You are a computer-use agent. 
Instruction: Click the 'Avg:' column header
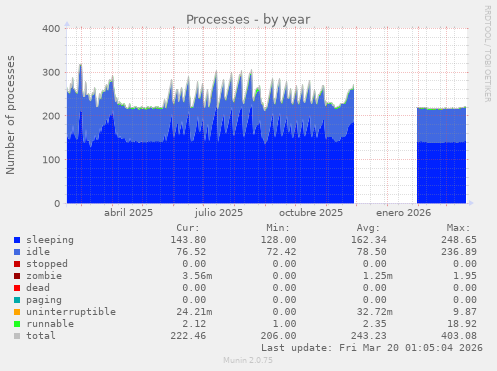(368, 228)
